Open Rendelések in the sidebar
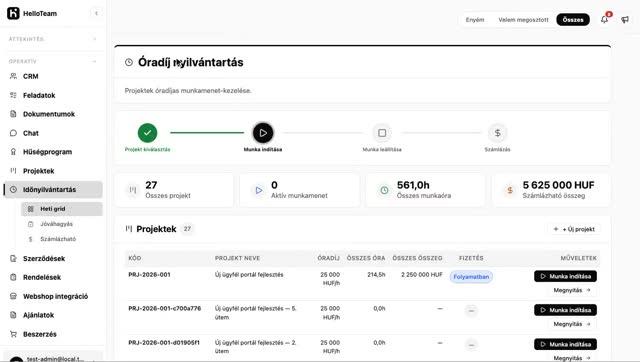 click(x=53, y=277)
